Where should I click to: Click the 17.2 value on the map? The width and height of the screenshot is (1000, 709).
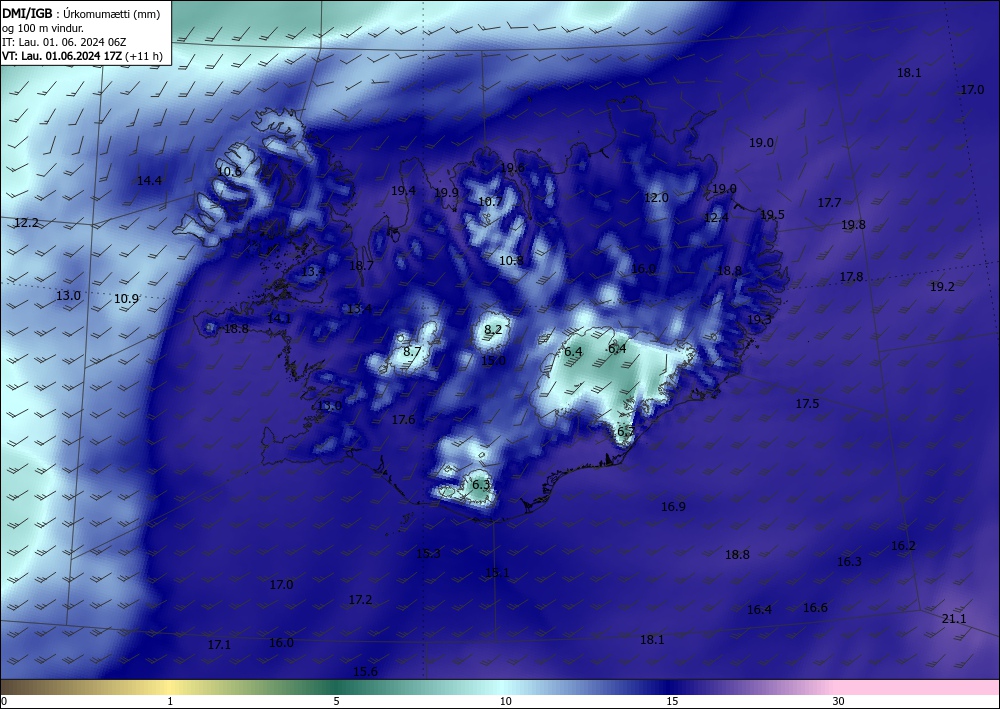(x=360, y=600)
